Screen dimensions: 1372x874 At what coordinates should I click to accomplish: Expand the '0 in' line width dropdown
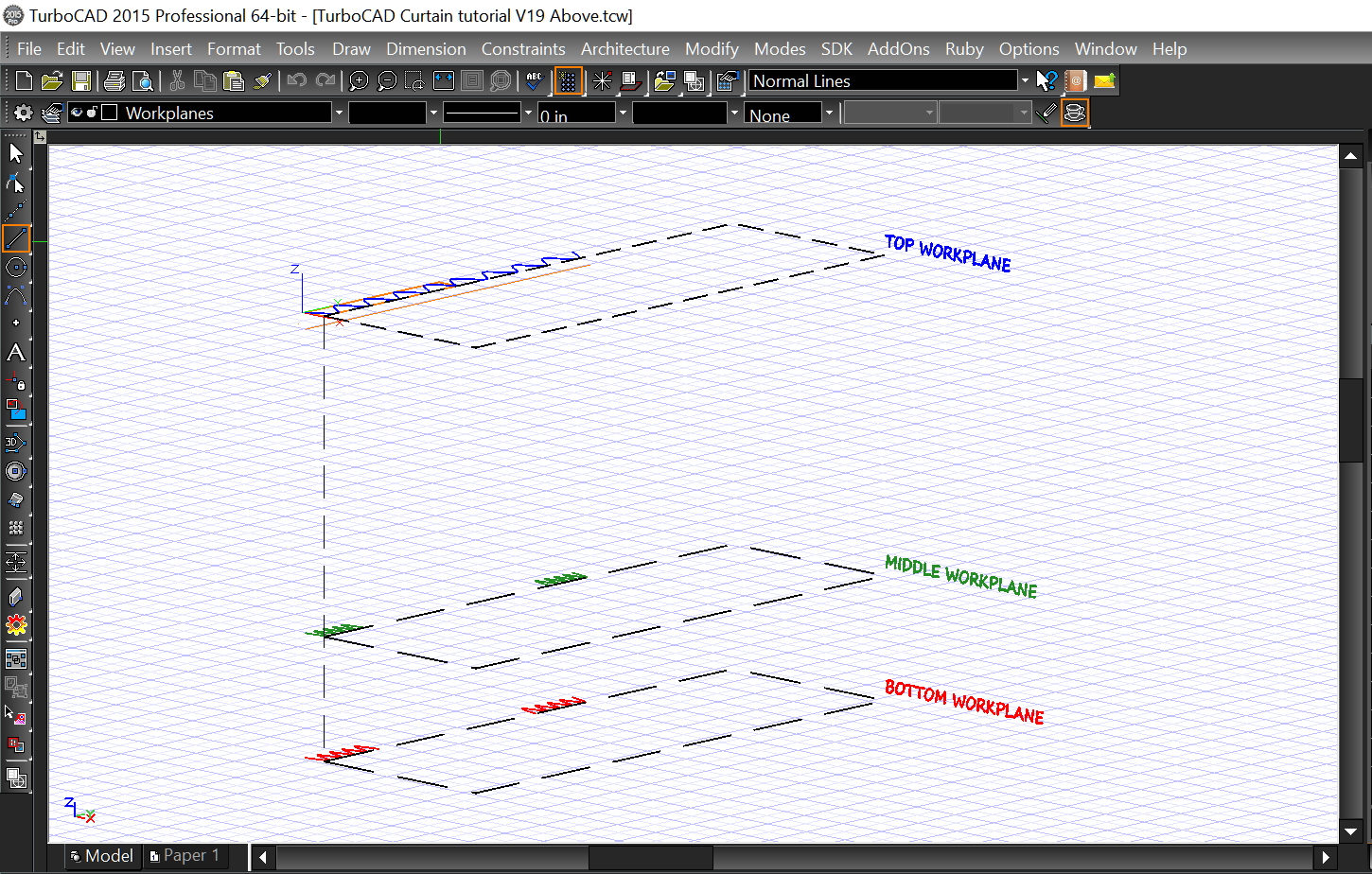pos(623,114)
